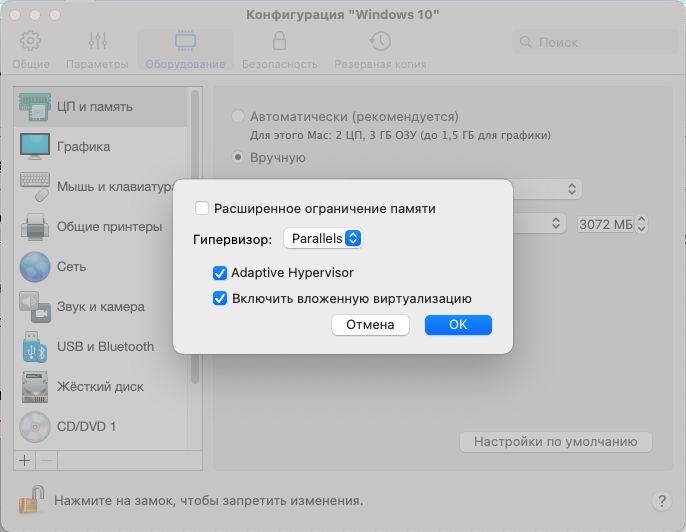This screenshot has width=686, height=532.
Task: Open Звук и камера speaker icon
Action: (35, 307)
